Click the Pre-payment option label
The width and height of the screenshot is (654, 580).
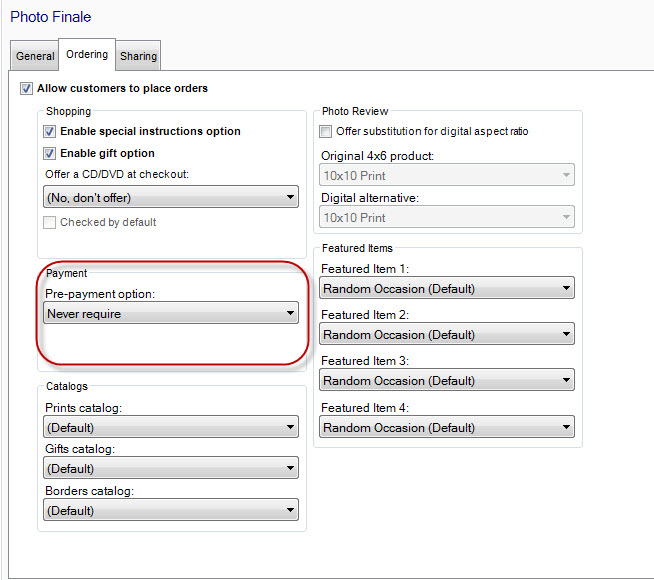[100, 294]
